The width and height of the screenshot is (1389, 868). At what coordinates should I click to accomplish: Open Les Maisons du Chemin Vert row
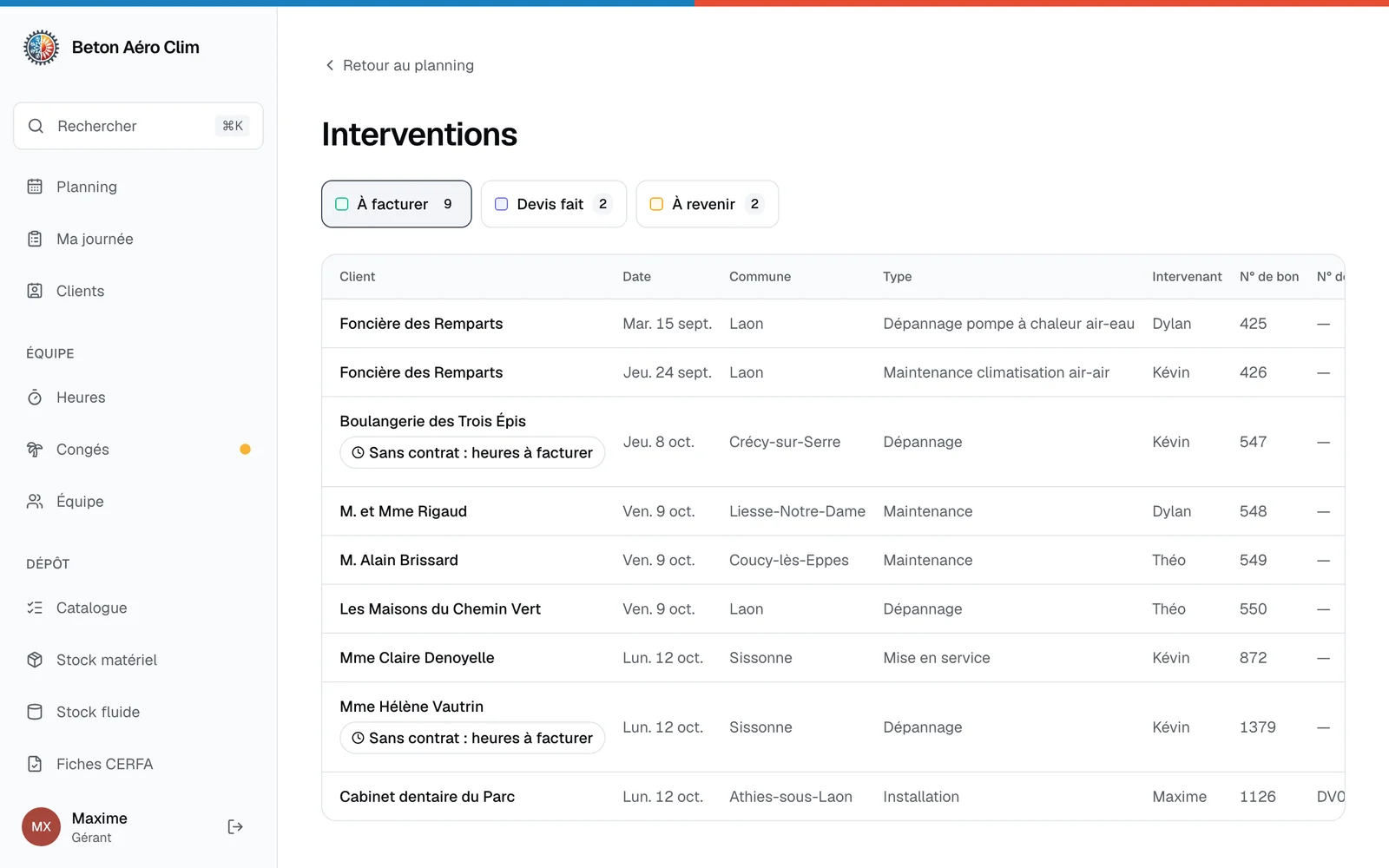pyautogui.click(x=833, y=608)
